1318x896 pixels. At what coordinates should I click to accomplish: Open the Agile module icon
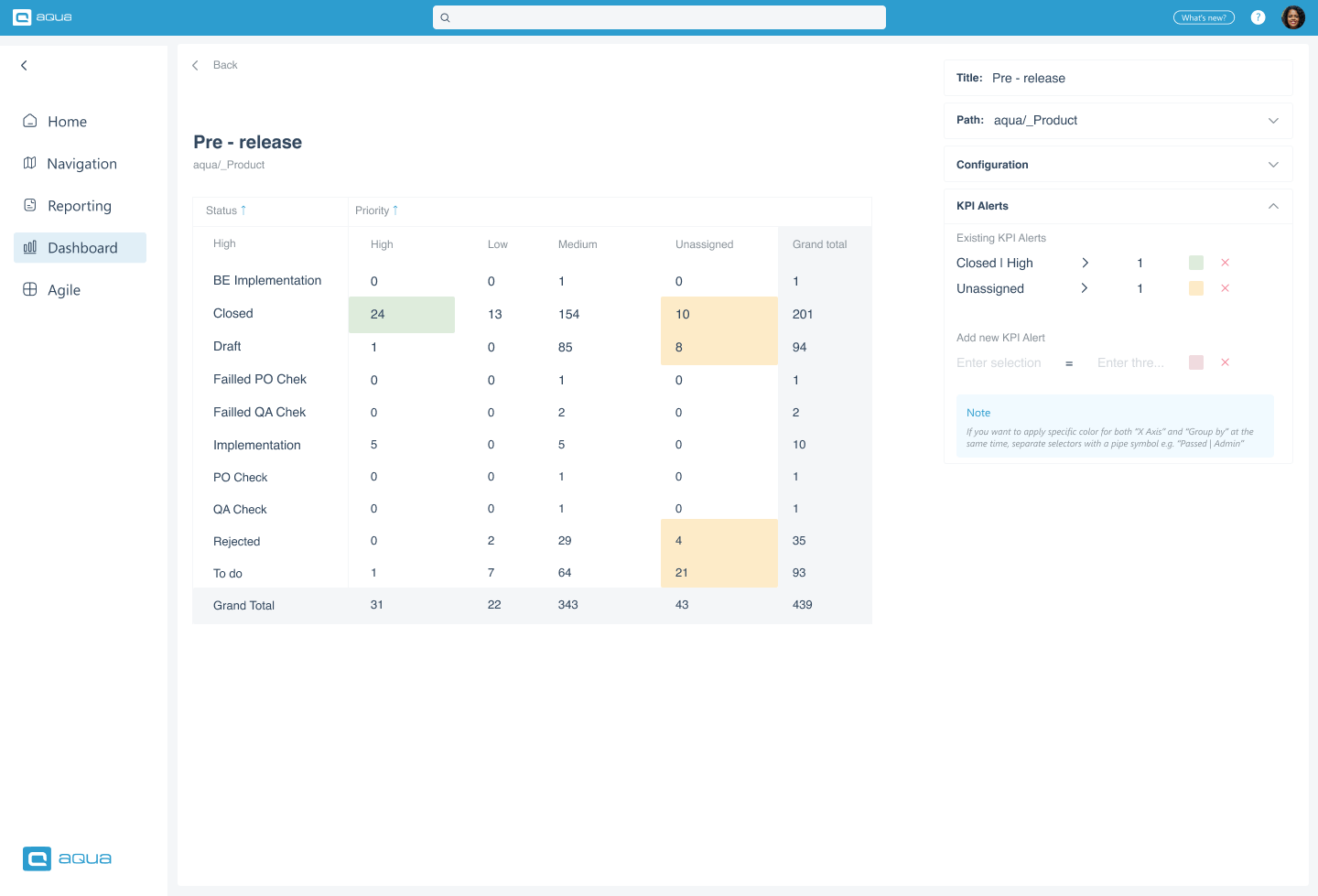[x=29, y=289]
